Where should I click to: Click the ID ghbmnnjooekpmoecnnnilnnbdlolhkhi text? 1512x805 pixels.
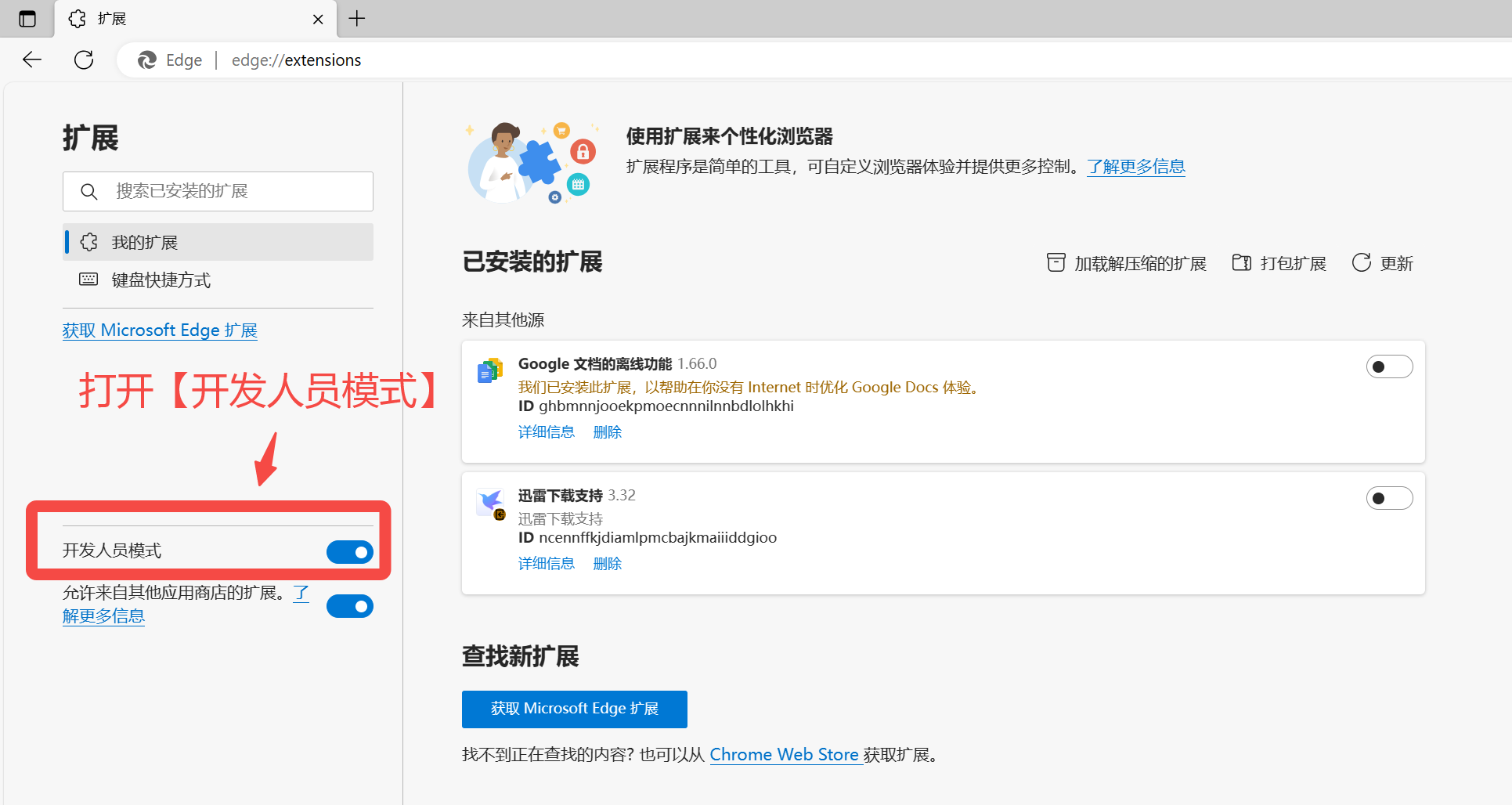tap(656, 406)
